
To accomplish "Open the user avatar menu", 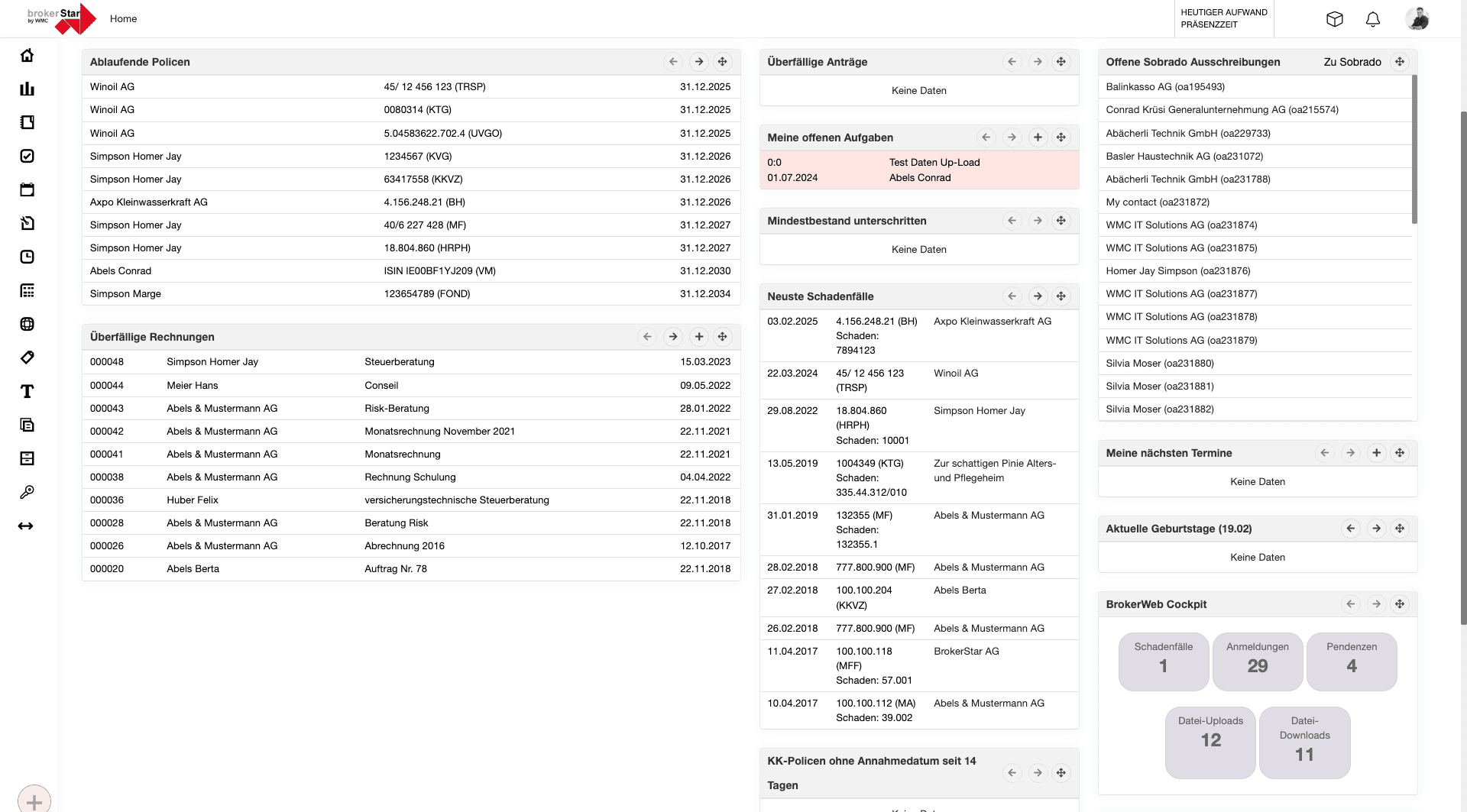I will click(x=1419, y=19).
